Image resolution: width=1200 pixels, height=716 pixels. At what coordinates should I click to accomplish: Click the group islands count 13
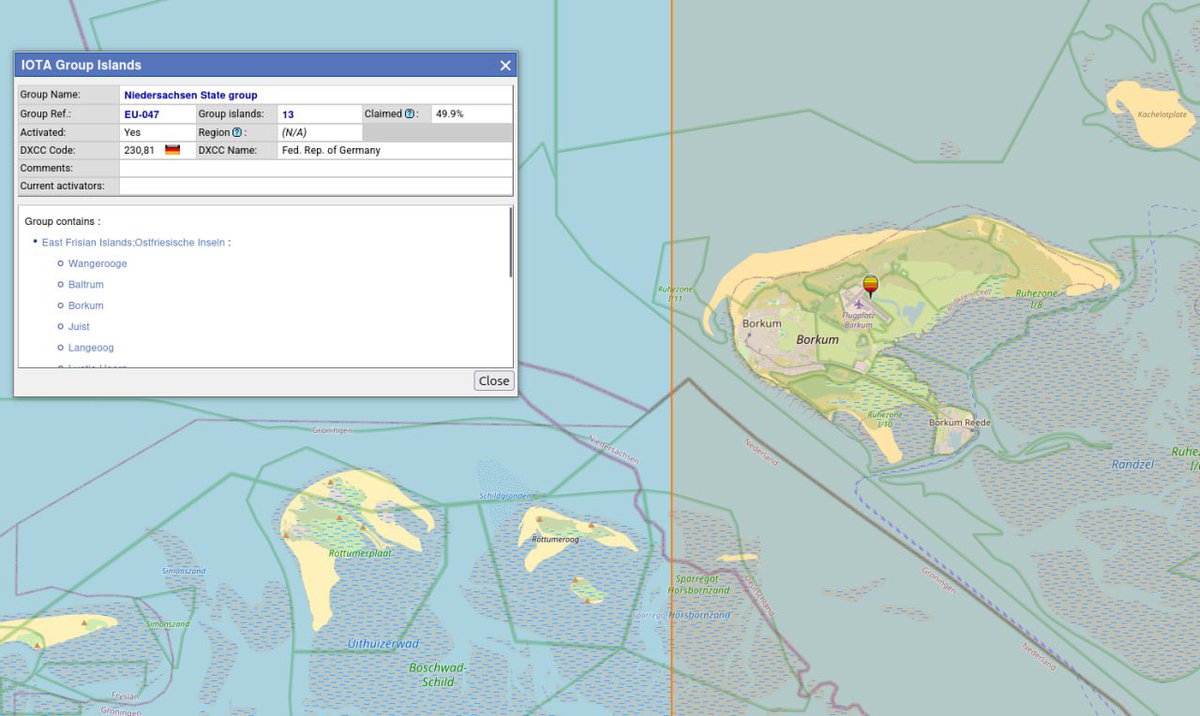click(x=288, y=114)
